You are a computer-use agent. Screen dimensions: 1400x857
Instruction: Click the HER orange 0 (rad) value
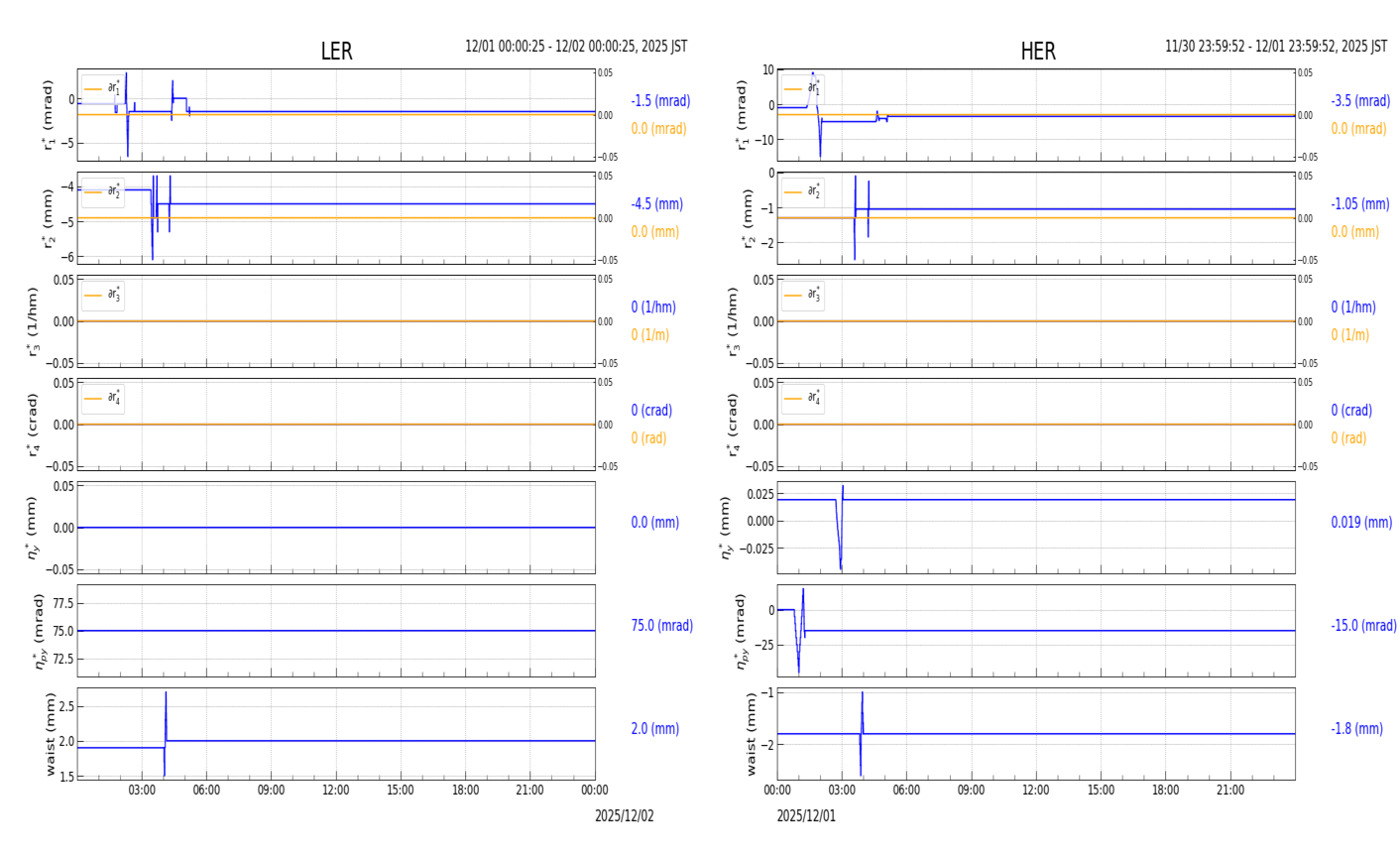click(1348, 438)
